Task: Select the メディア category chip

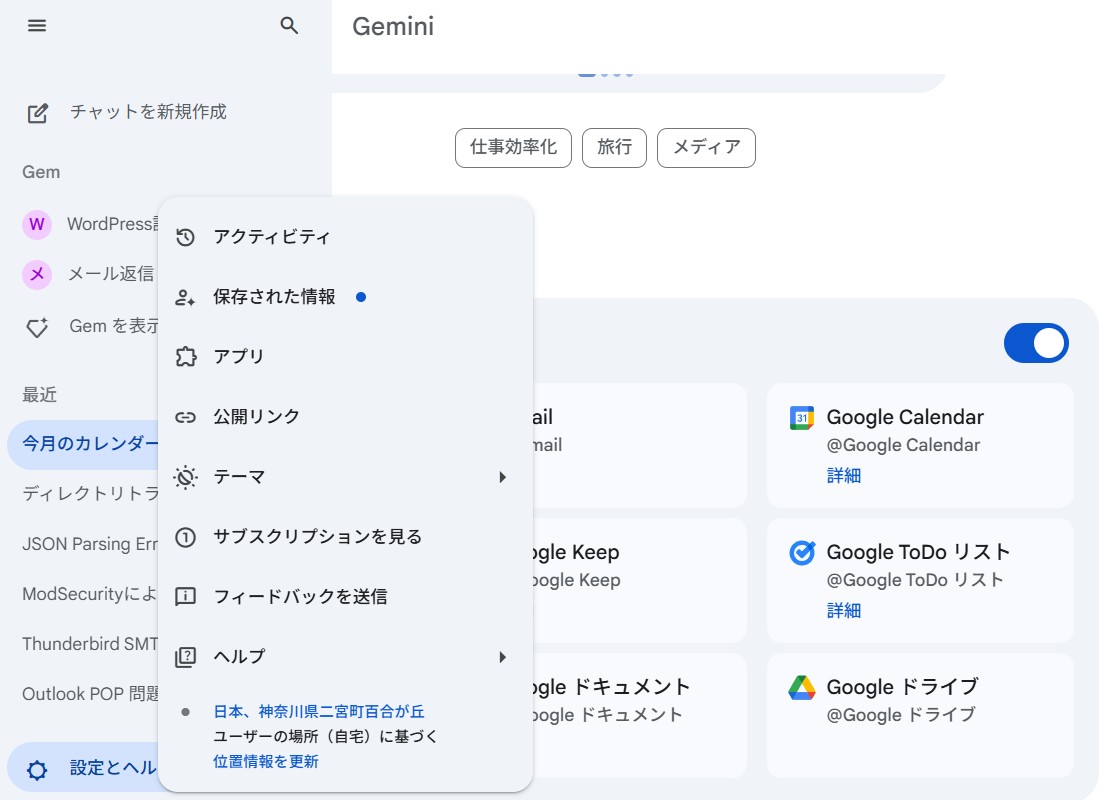Action: pos(706,148)
